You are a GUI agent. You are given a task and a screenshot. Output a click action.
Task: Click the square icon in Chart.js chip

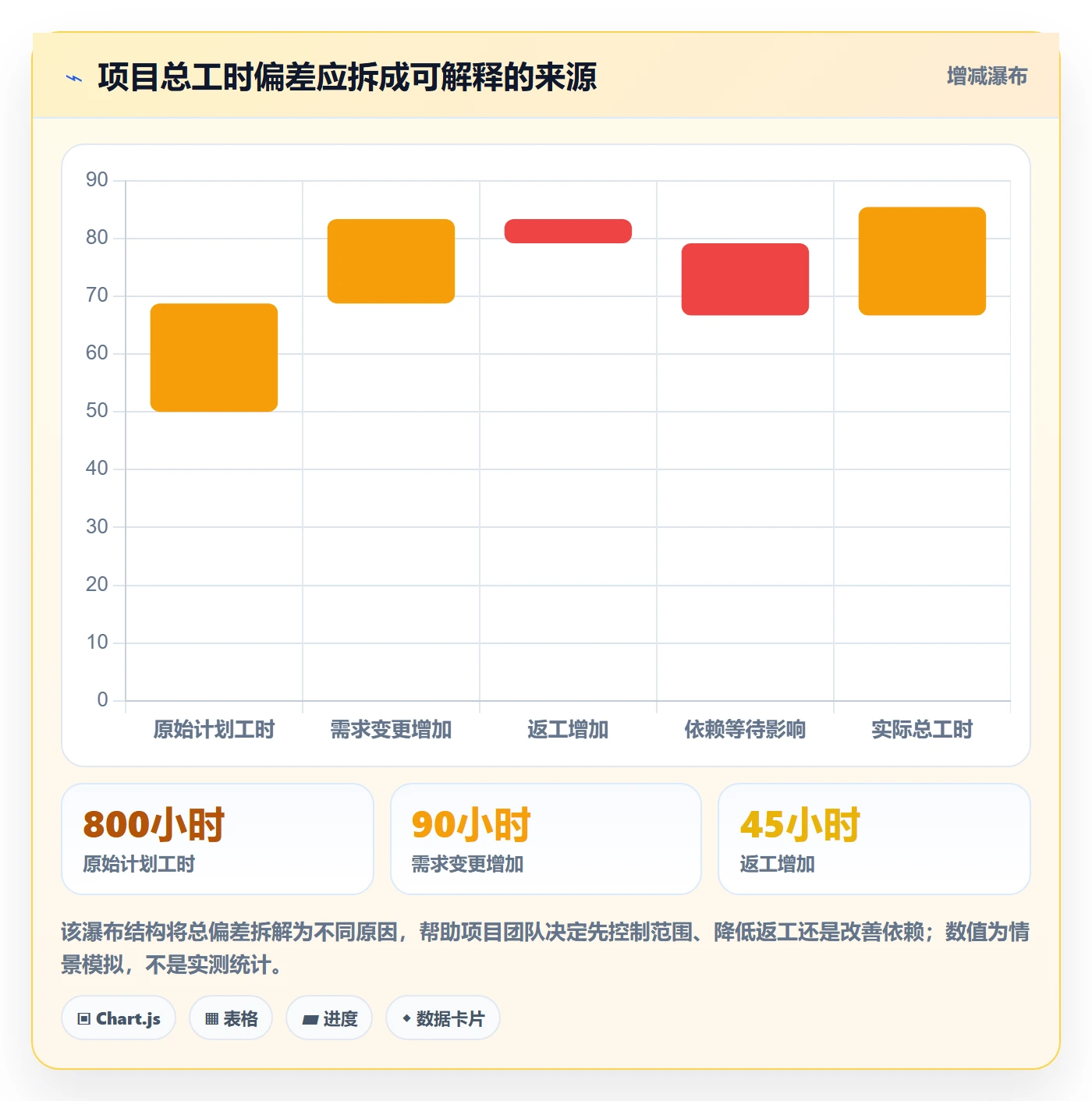click(x=84, y=1019)
